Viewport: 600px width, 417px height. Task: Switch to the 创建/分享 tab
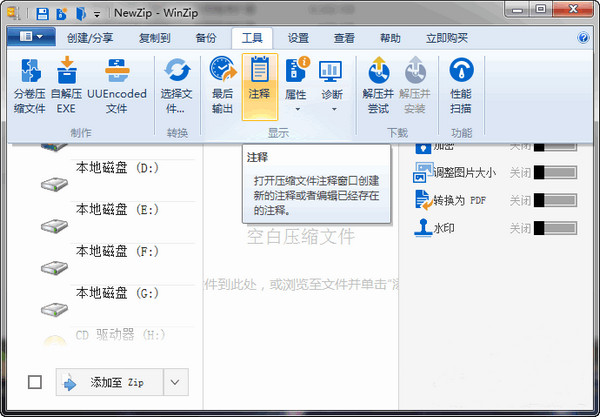click(91, 38)
